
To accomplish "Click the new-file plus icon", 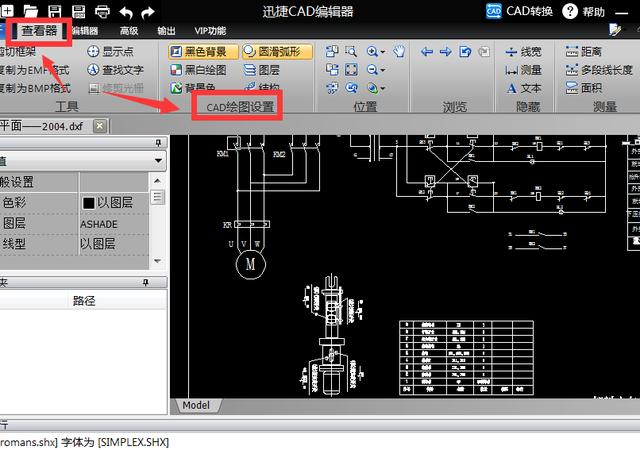I will point(7,11).
